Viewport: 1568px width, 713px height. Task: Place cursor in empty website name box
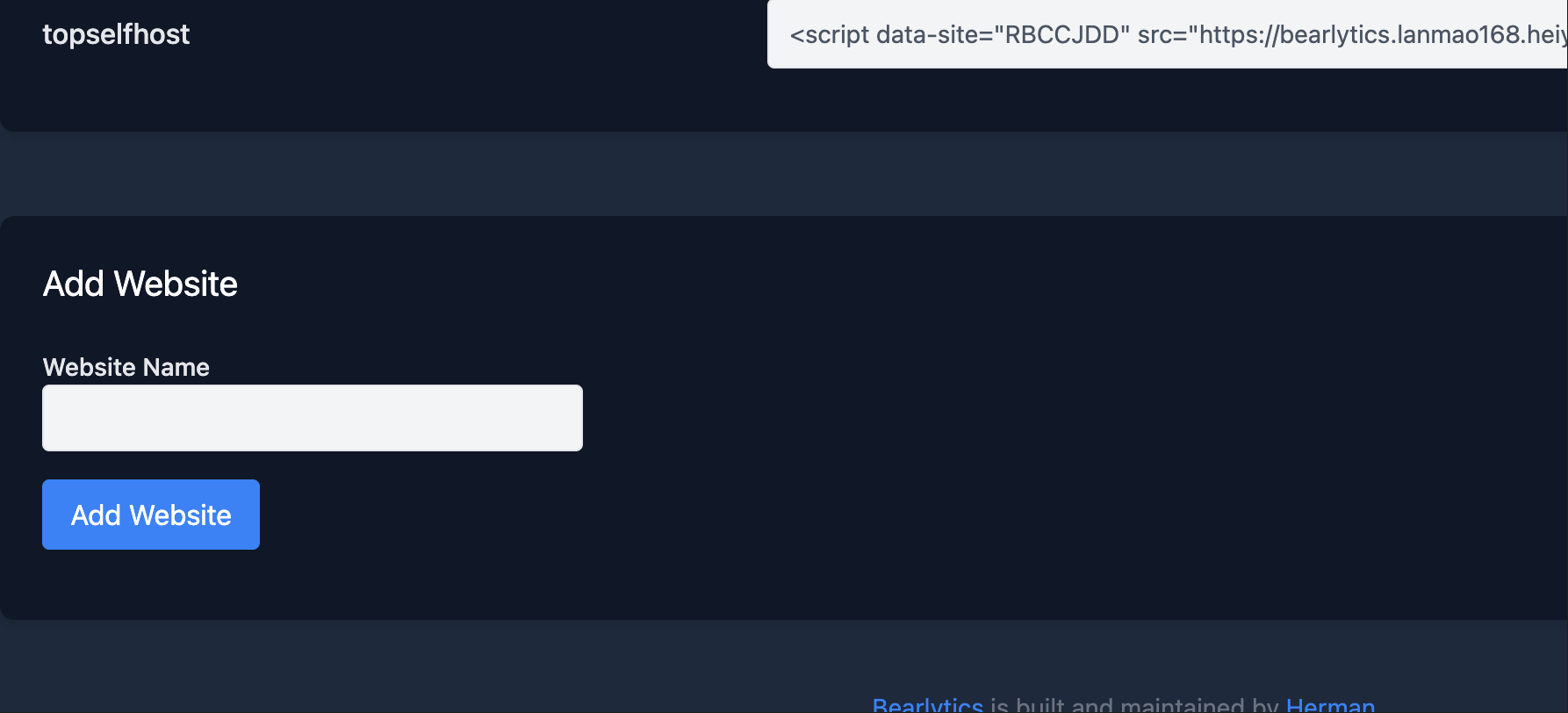point(313,418)
